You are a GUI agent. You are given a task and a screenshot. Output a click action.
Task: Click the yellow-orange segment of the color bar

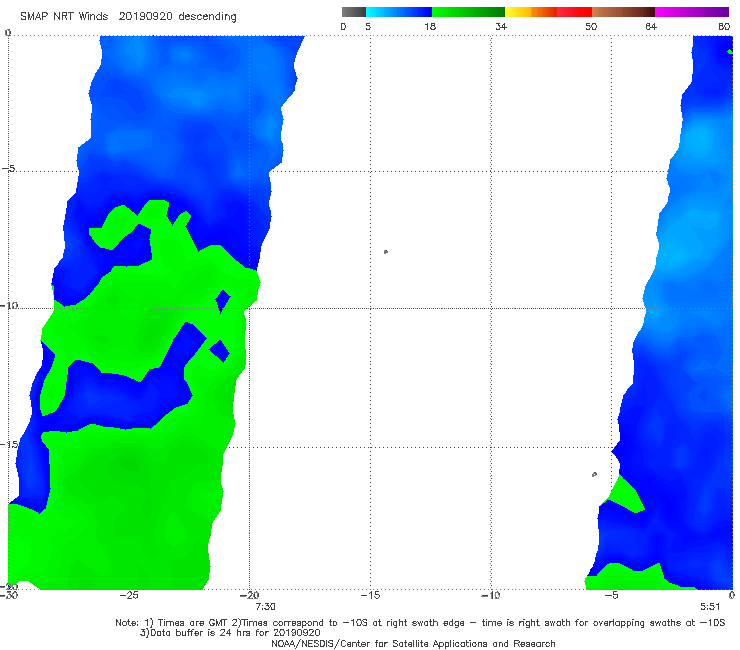pyautogui.click(x=530, y=12)
